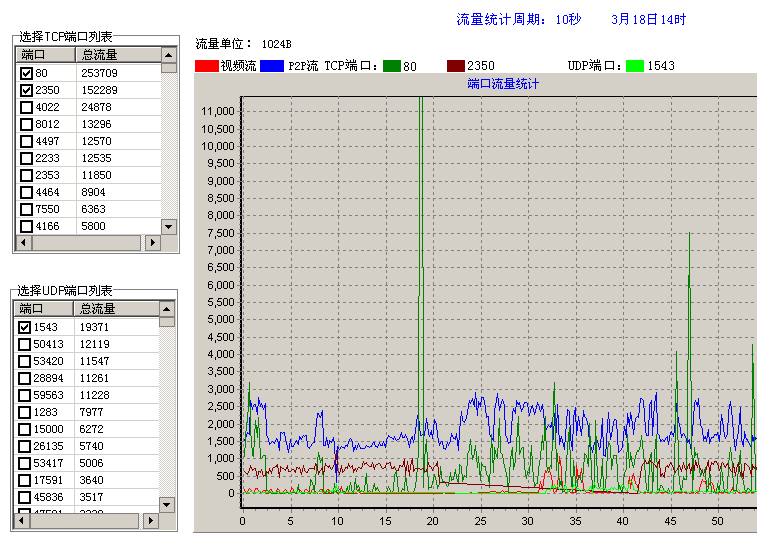This screenshot has width=757, height=534.
Task: Click the TCP list scroll-right arrow
Action: click(x=153, y=243)
